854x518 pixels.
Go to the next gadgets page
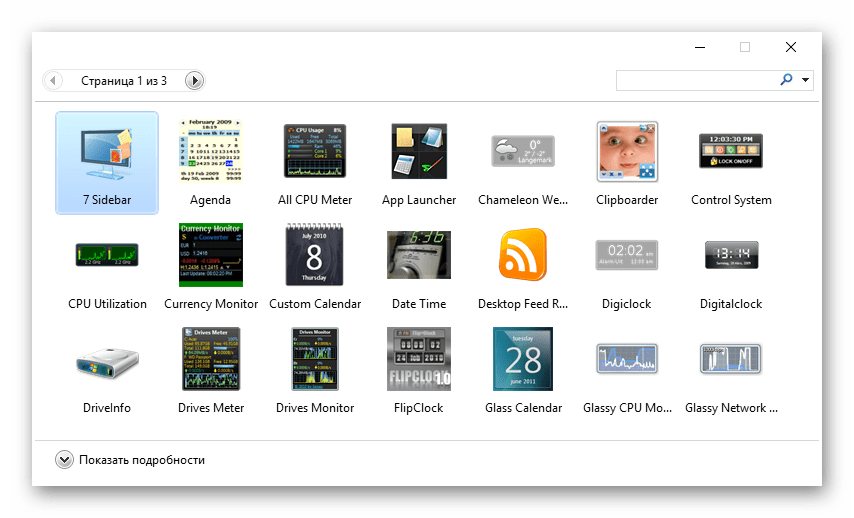click(x=195, y=80)
